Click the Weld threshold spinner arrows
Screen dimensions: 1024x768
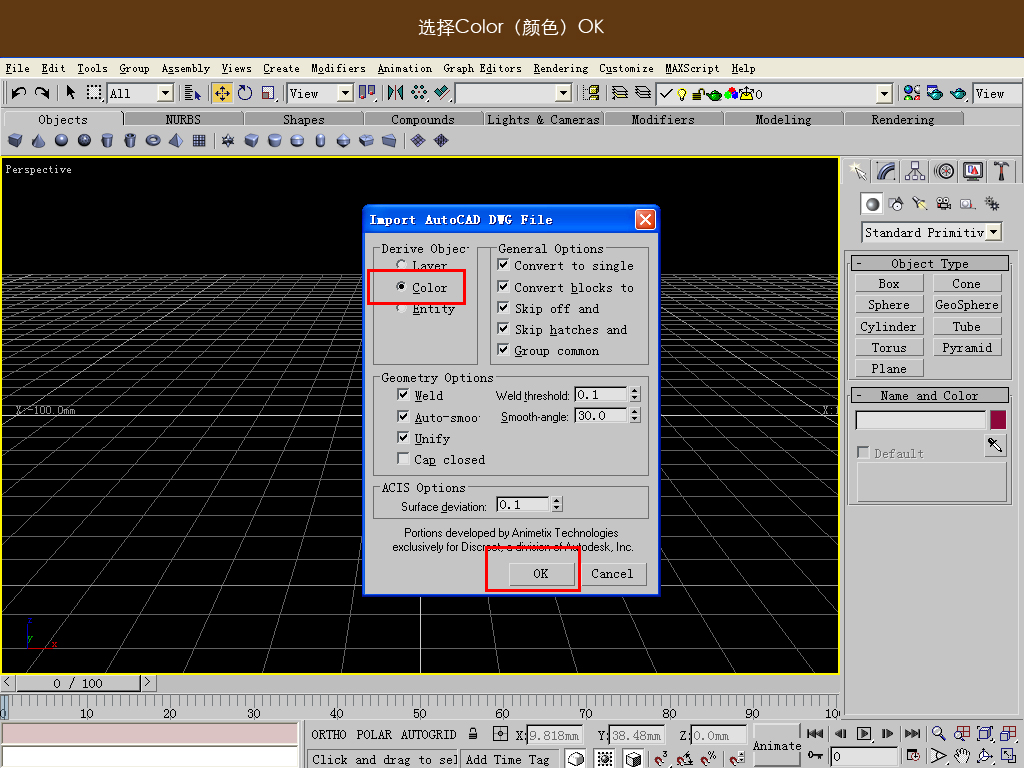(635, 394)
